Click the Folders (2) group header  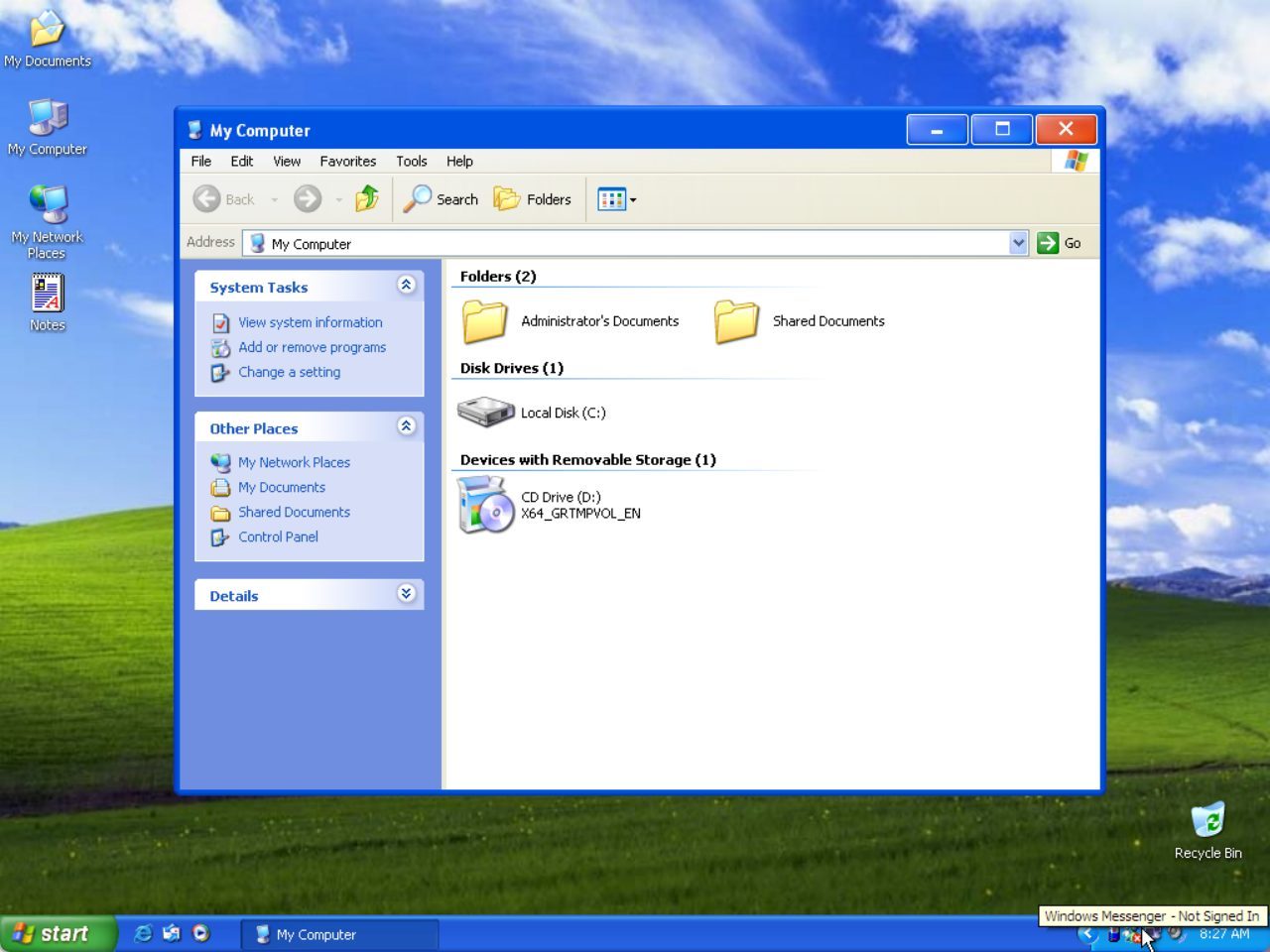click(x=498, y=277)
